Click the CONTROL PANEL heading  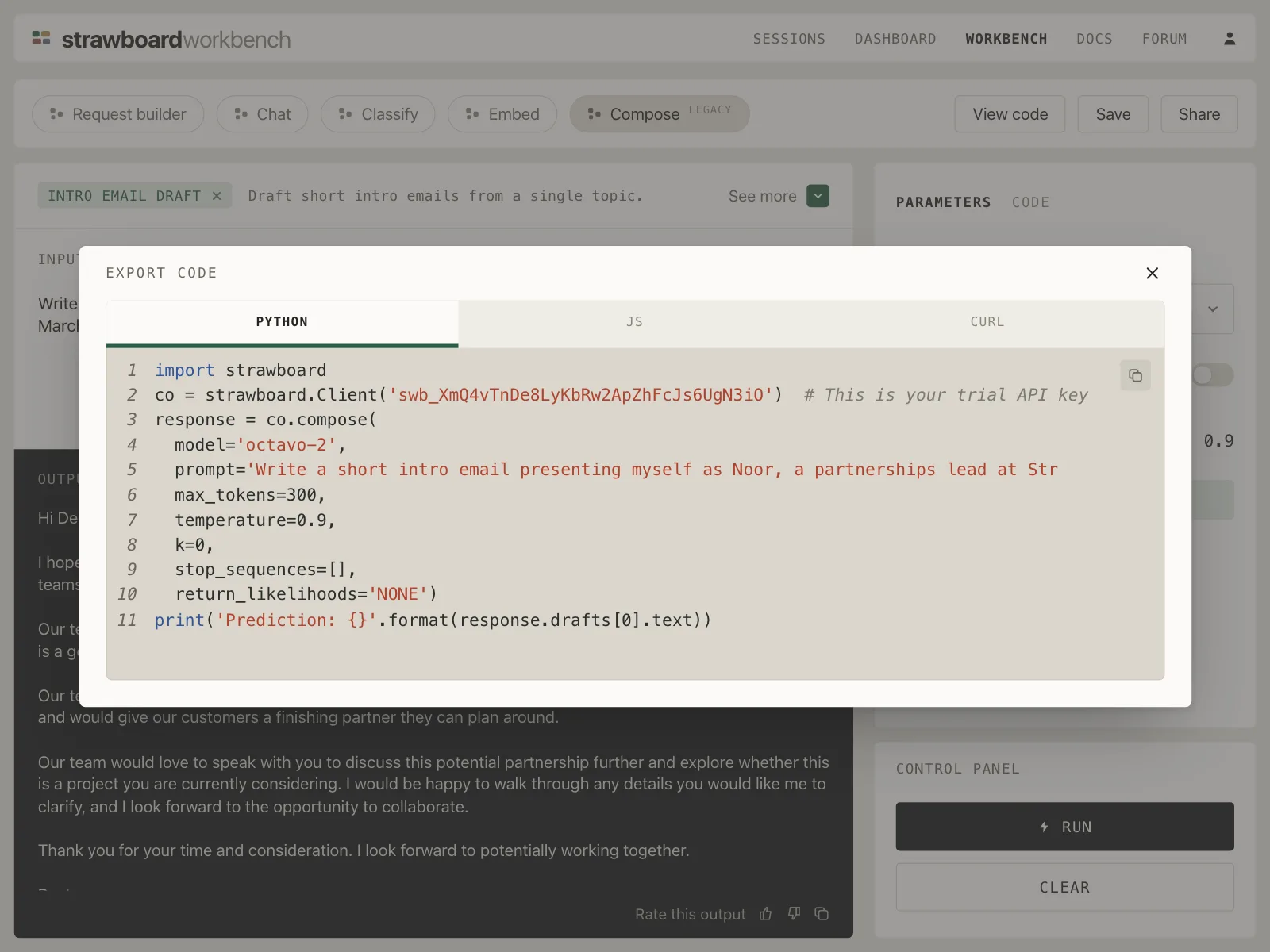tap(957, 769)
